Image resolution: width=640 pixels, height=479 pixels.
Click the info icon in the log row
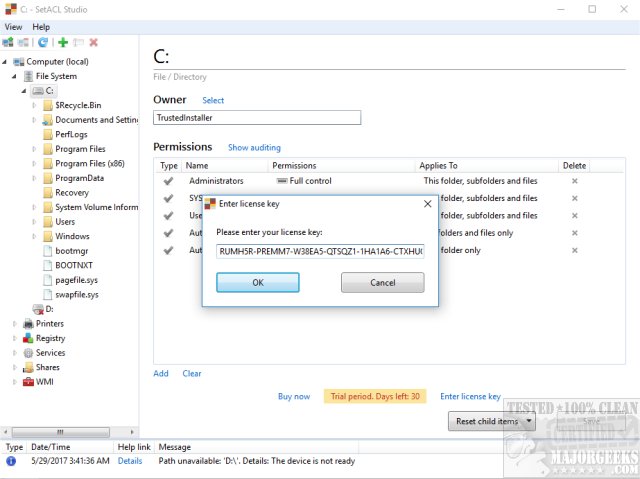(11, 461)
